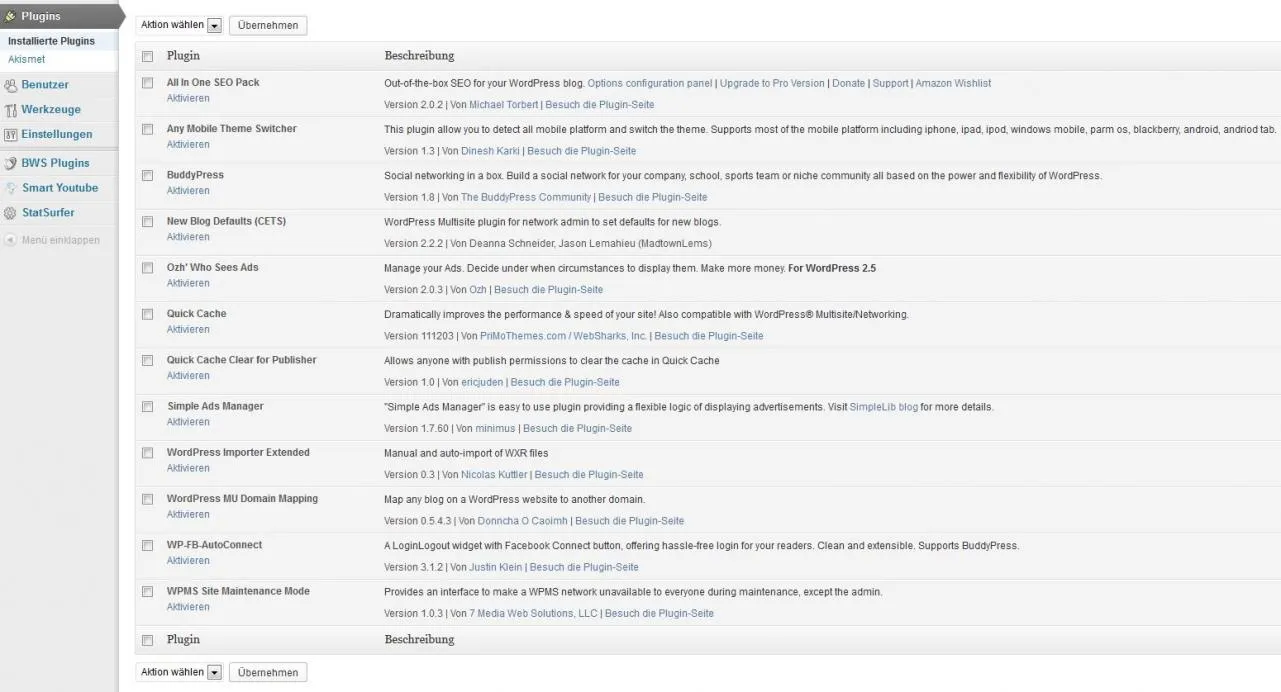Click the Werkzeuge tools icon
1281x692 pixels.
pos(11,110)
